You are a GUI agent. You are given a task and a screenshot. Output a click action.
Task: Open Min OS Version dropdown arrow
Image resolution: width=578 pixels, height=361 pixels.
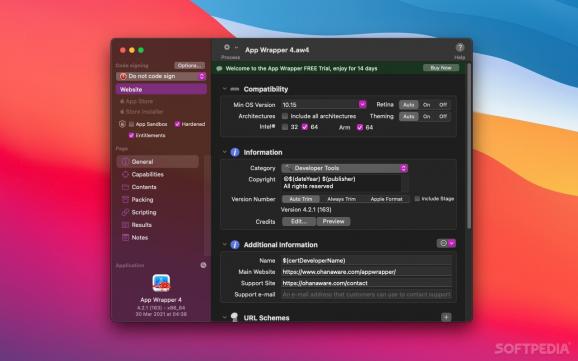362,105
